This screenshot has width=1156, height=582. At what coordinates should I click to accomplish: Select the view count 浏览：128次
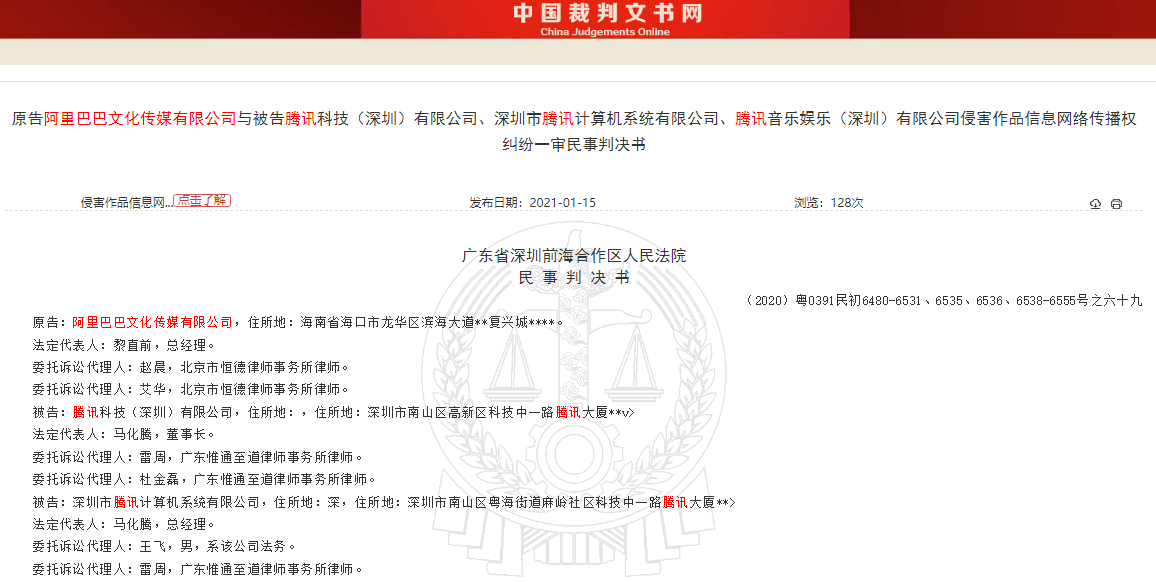(829, 202)
